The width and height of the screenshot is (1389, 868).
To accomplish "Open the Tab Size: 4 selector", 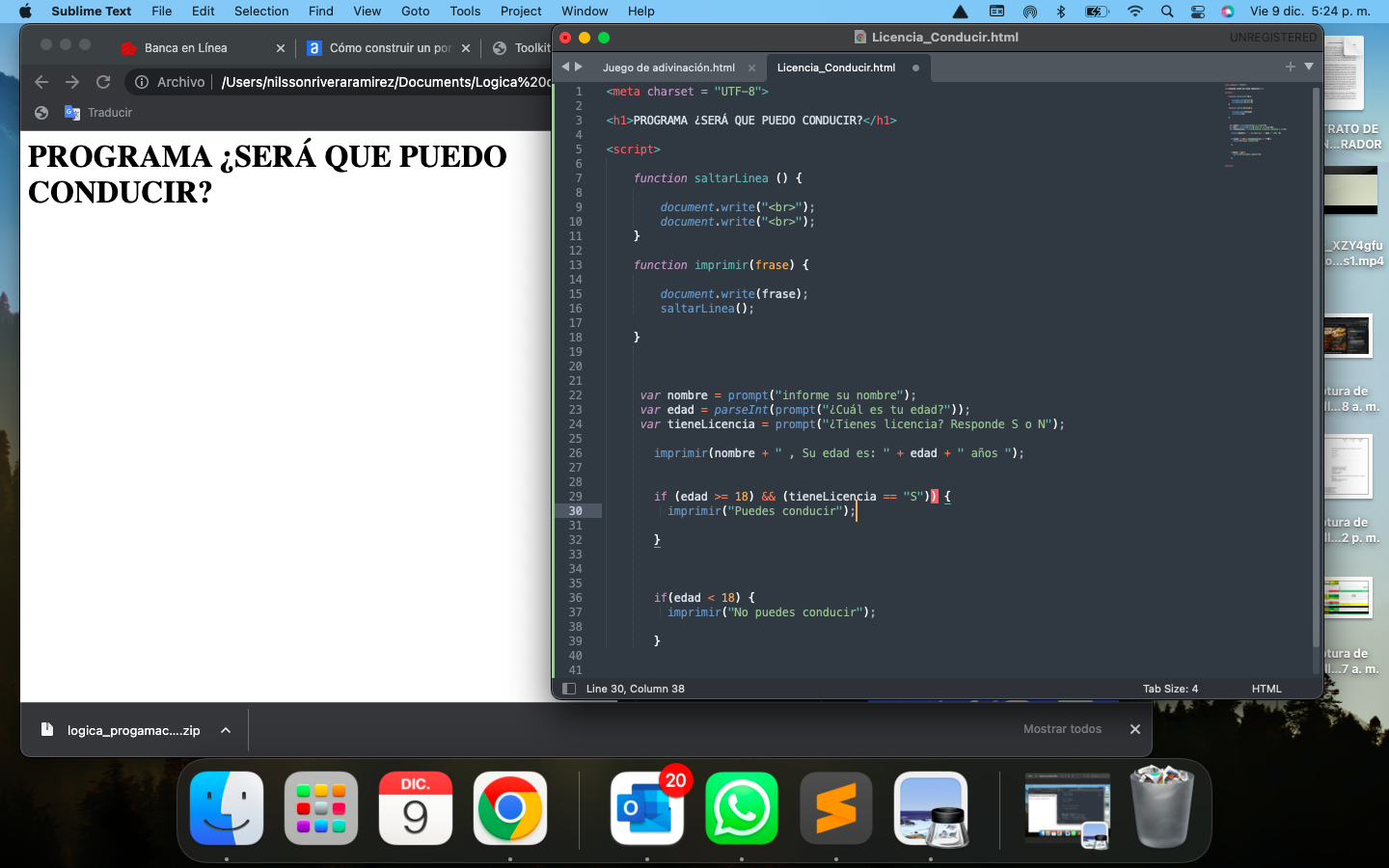I will (1170, 689).
